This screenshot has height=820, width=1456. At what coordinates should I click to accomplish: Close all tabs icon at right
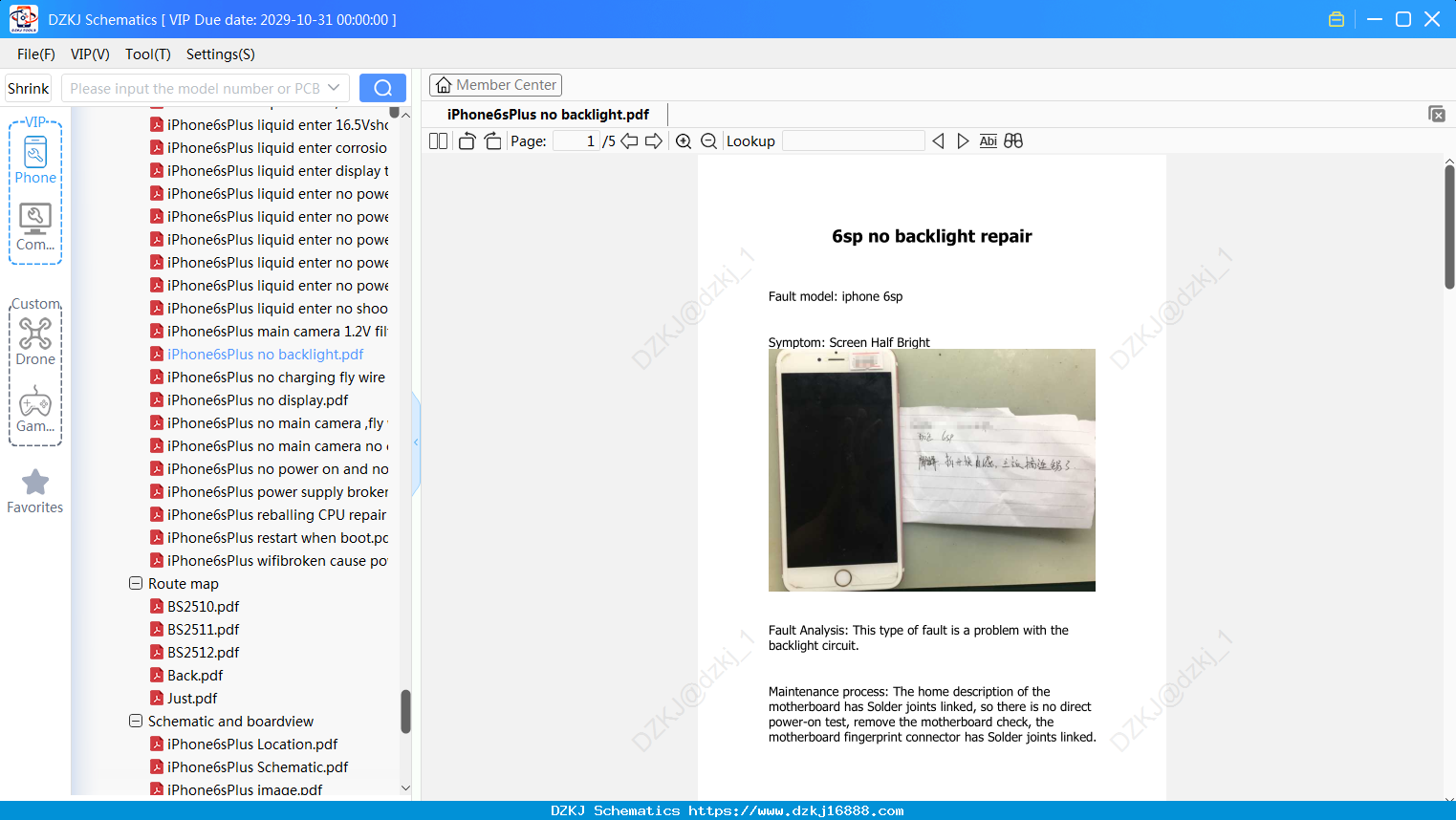coord(1437,114)
